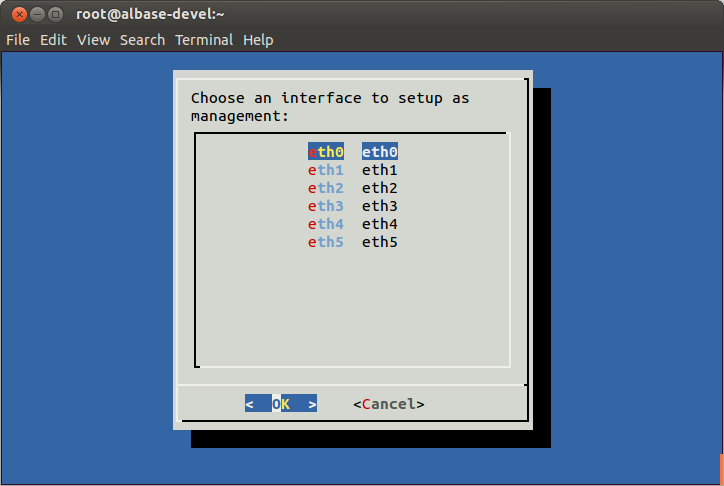The height and width of the screenshot is (486, 724).
Task: Confirm with the OK button
Action: [281, 404]
